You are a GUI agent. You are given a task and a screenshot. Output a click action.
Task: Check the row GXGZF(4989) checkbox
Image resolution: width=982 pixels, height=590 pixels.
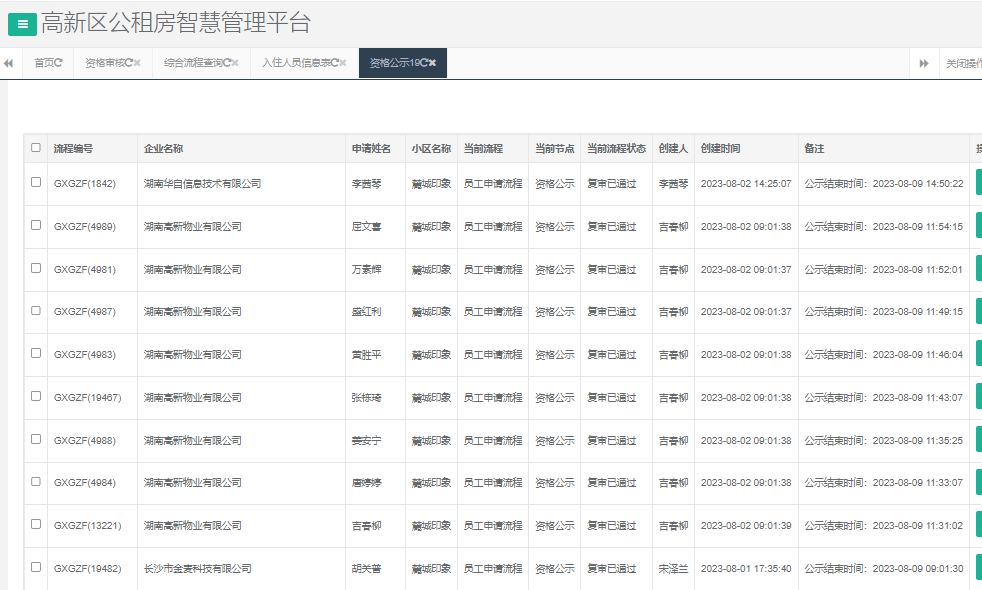[36, 225]
